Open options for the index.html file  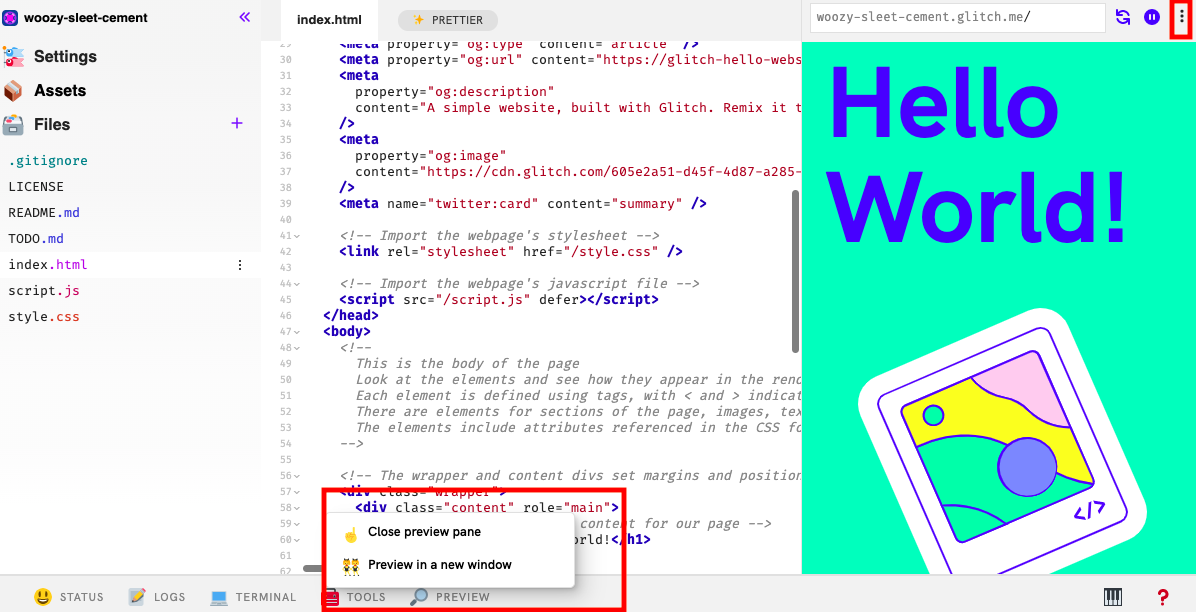[240, 264]
